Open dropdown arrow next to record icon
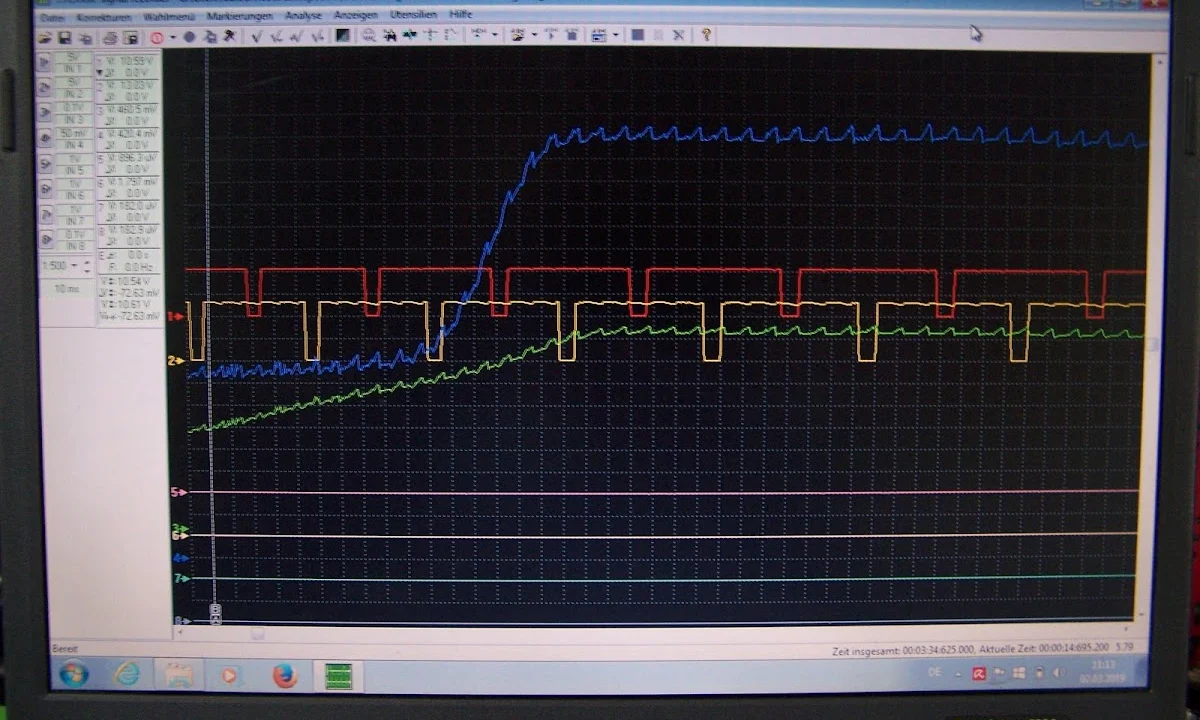 pyautogui.click(x=172, y=37)
